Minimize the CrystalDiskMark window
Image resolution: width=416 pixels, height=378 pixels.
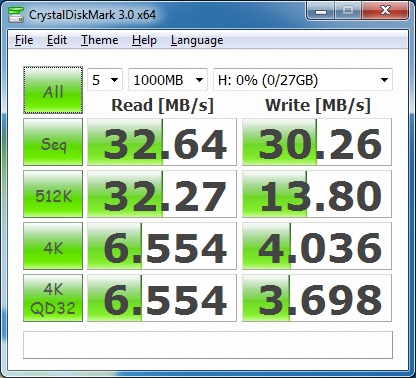(x=321, y=11)
